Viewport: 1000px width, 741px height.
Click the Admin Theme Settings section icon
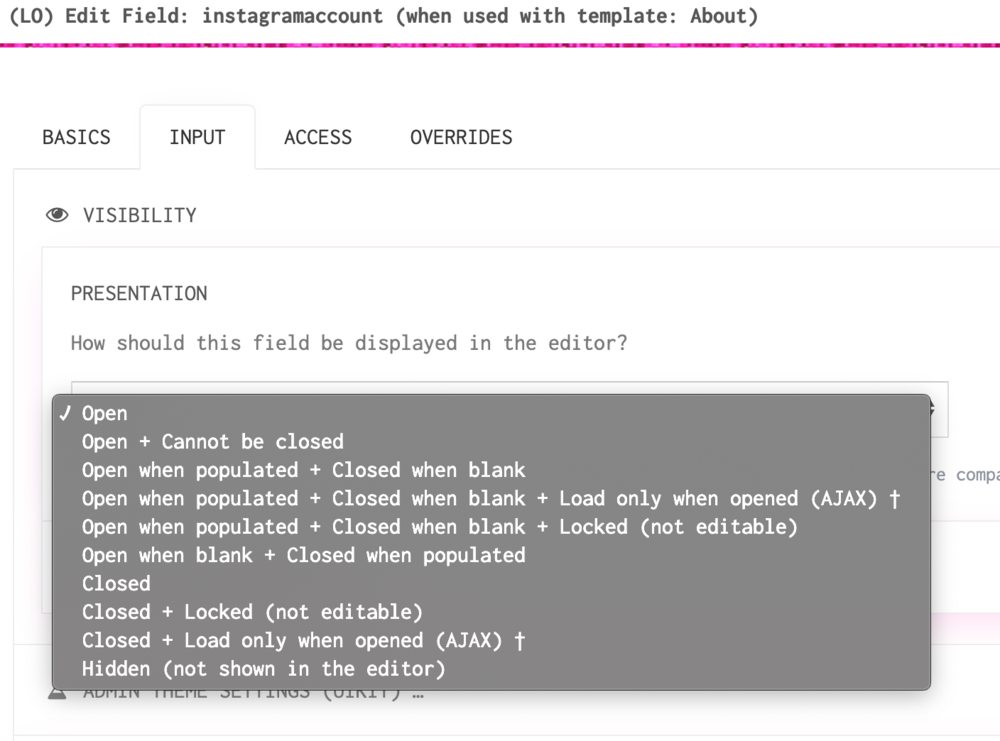pyautogui.click(x=58, y=693)
